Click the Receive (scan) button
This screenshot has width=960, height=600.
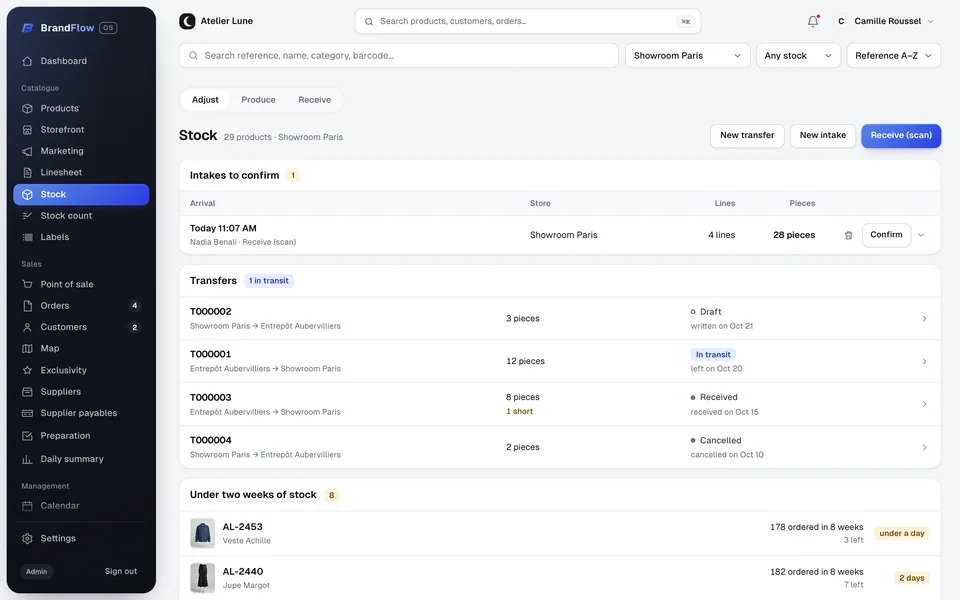(x=901, y=136)
